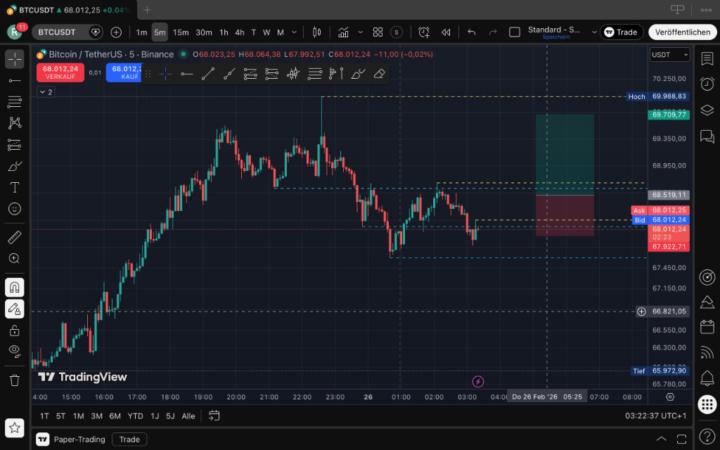Select the eraser tool in drawing favorites

pyautogui.click(x=379, y=74)
